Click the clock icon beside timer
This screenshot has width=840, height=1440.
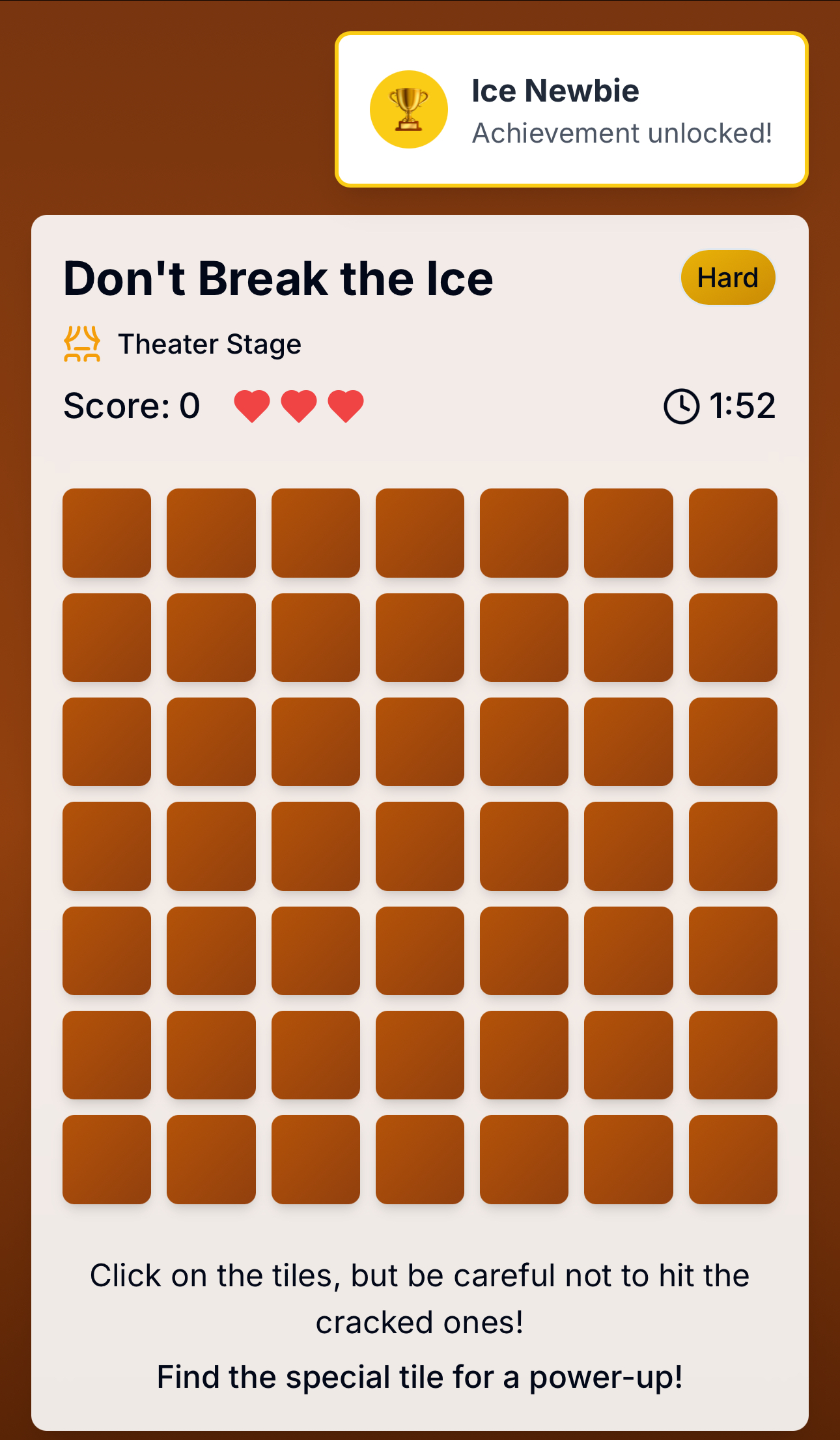click(x=681, y=406)
